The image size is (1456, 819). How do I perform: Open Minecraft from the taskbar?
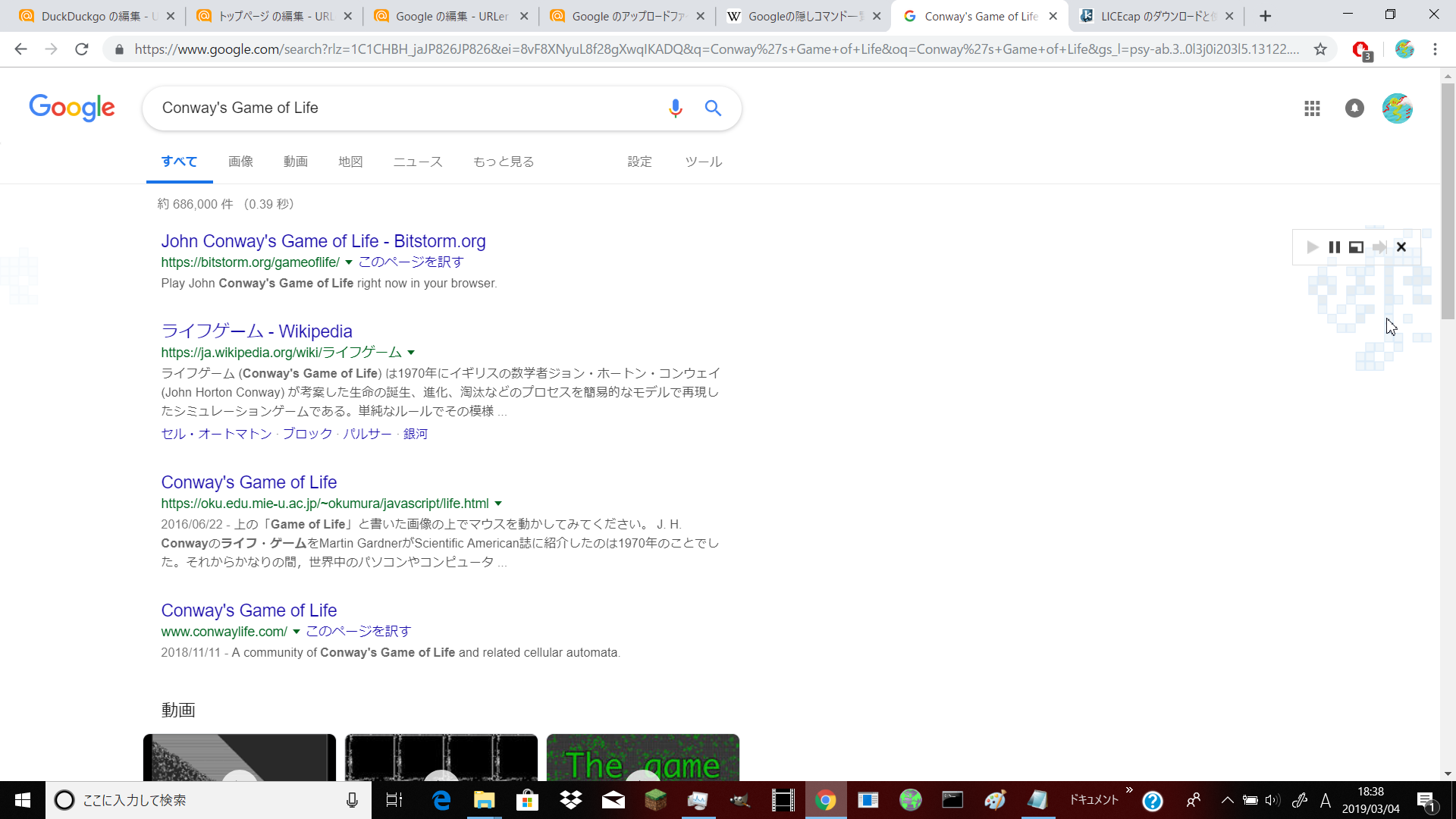click(656, 800)
